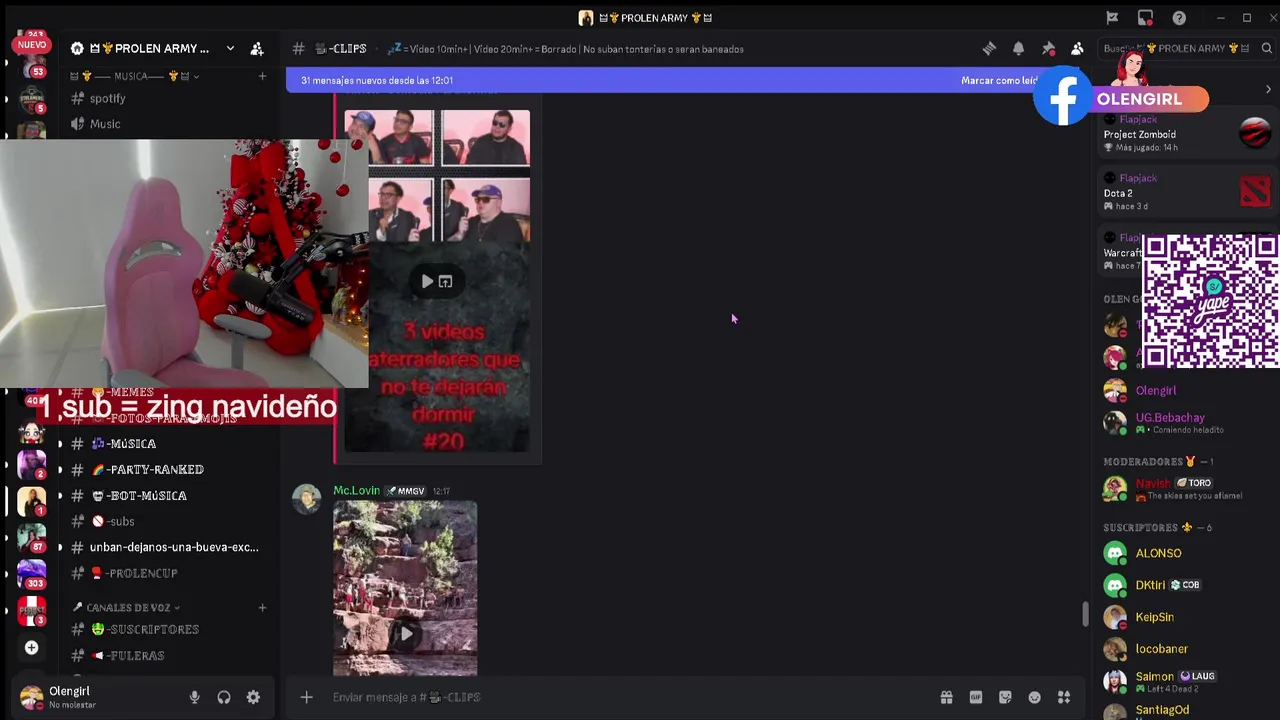This screenshot has width=1280, height=720.
Task: Play the Mc.Lovin video attachment
Action: pyautogui.click(x=405, y=634)
